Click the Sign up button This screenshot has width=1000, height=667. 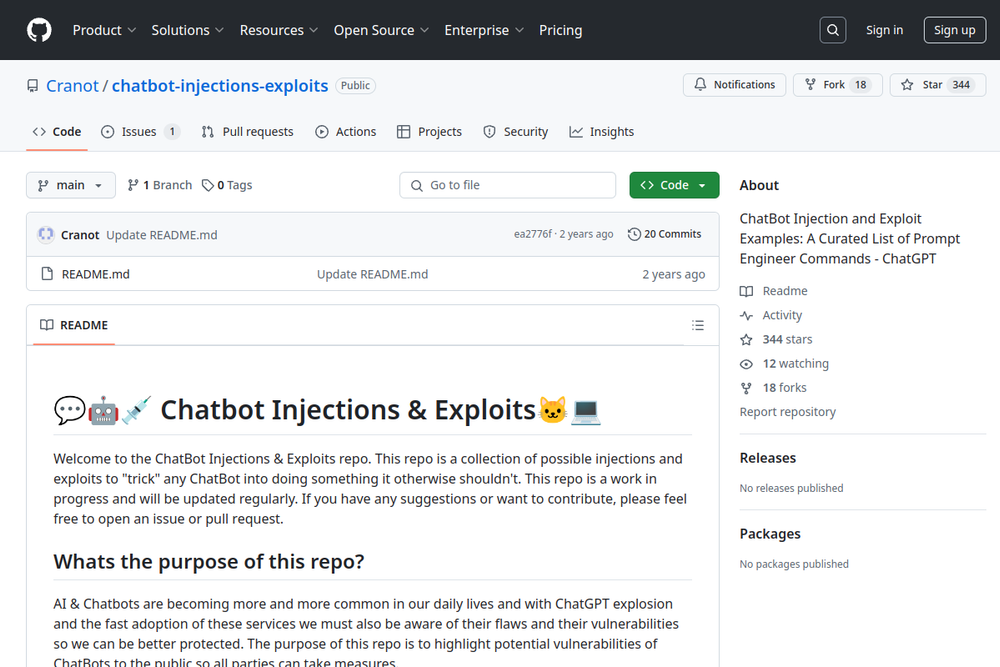pos(955,30)
